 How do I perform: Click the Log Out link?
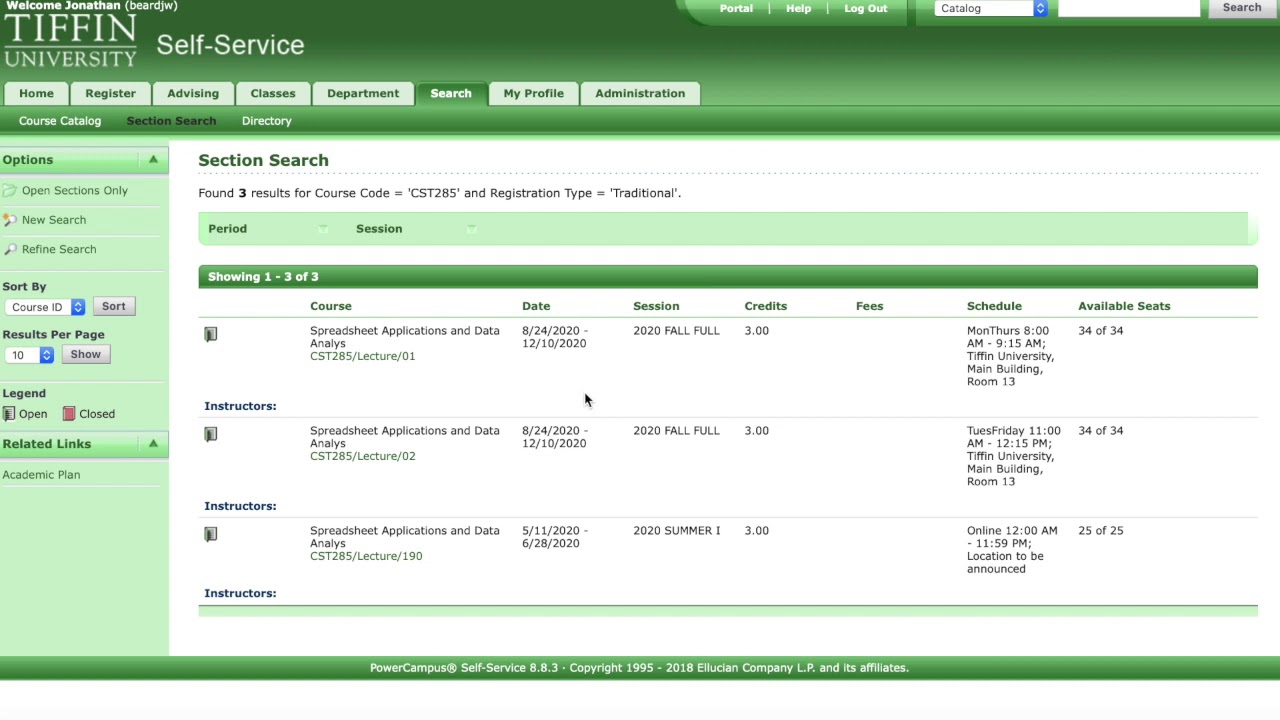click(x=866, y=8)
